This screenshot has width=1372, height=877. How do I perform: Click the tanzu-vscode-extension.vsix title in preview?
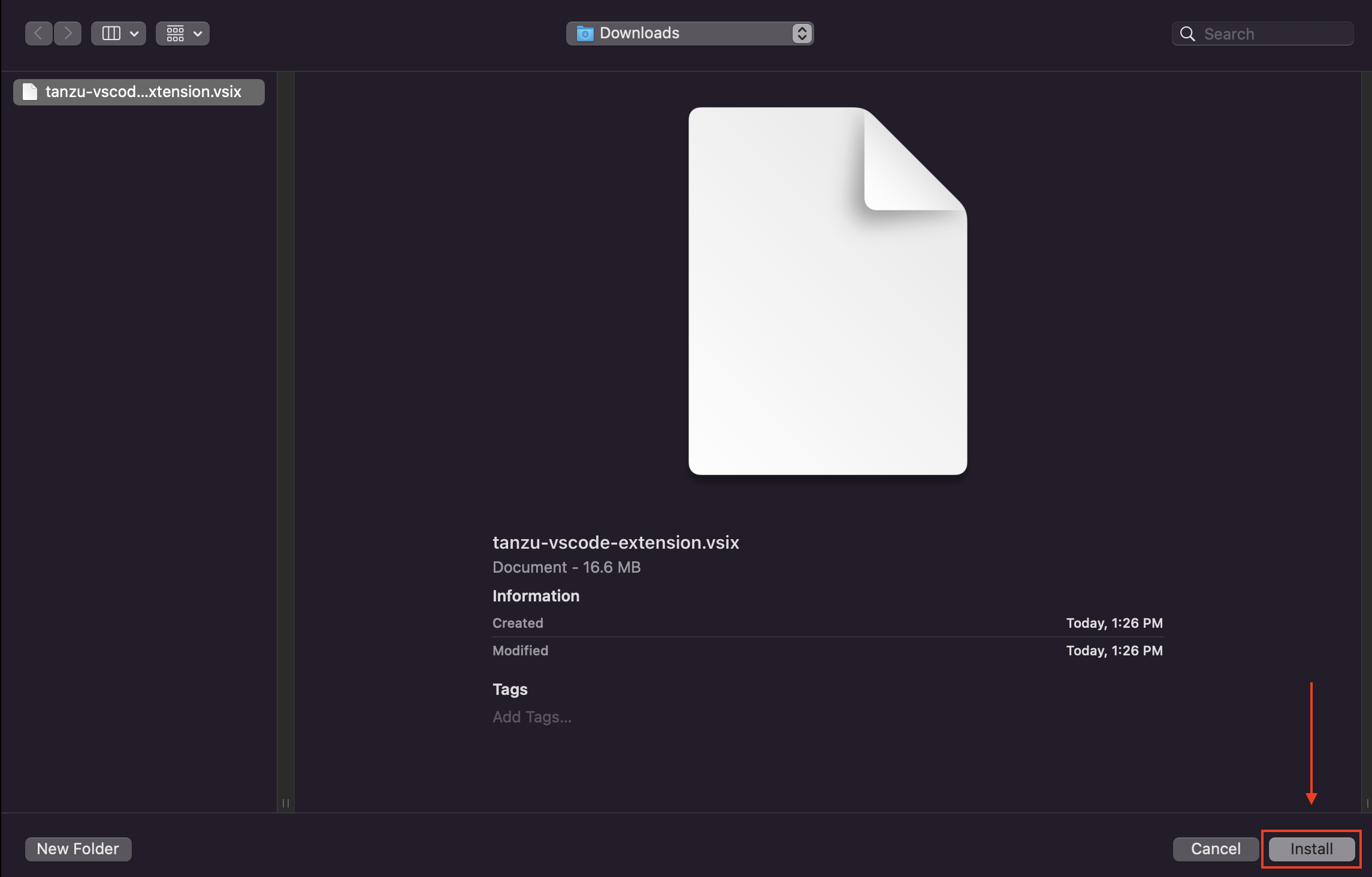click(615, 543)
